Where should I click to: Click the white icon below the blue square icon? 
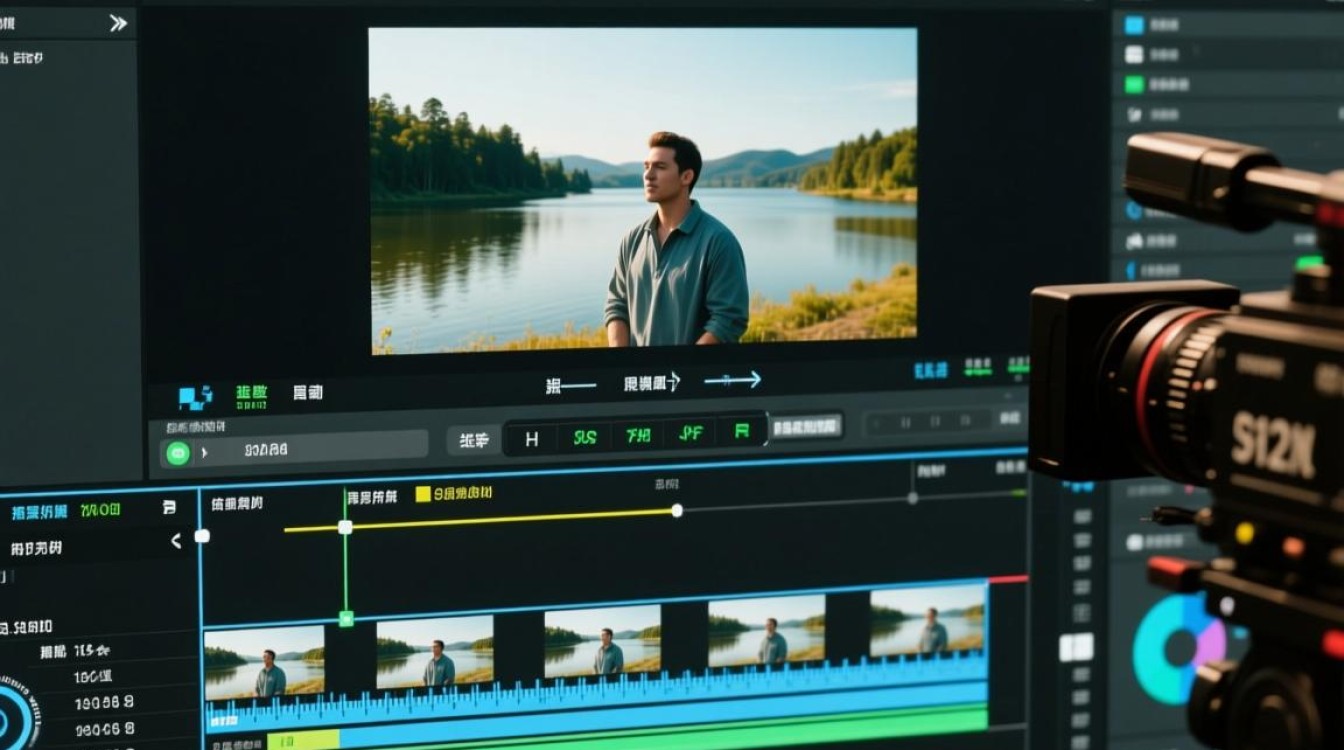tap(1134, 56)
